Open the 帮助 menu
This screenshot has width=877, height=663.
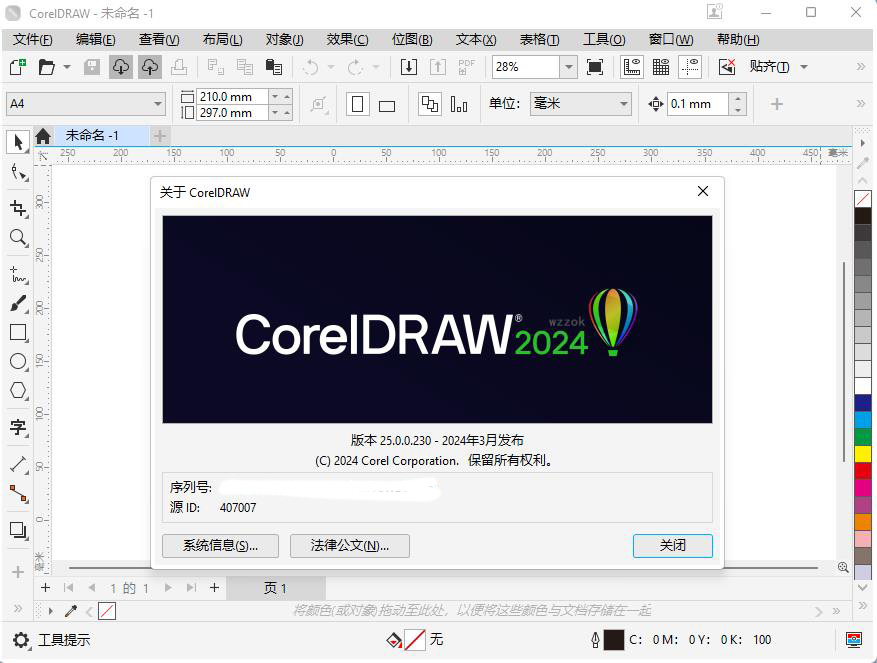tap(738, 40)
